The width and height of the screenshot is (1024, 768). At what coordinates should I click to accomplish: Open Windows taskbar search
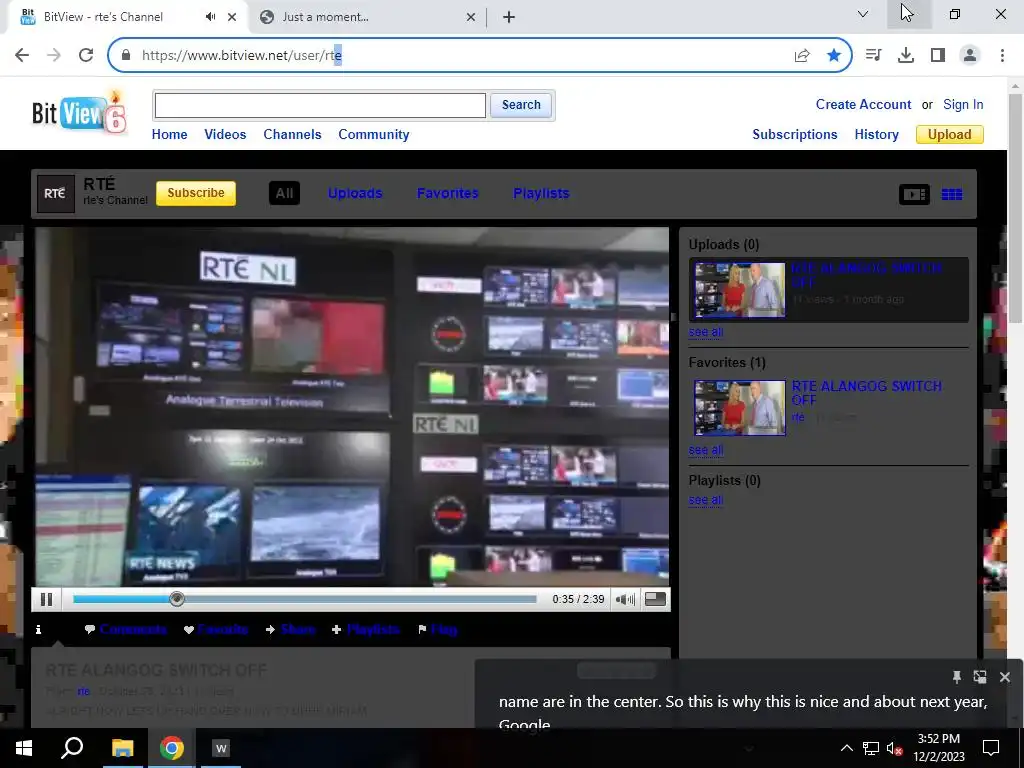(72, 748)
